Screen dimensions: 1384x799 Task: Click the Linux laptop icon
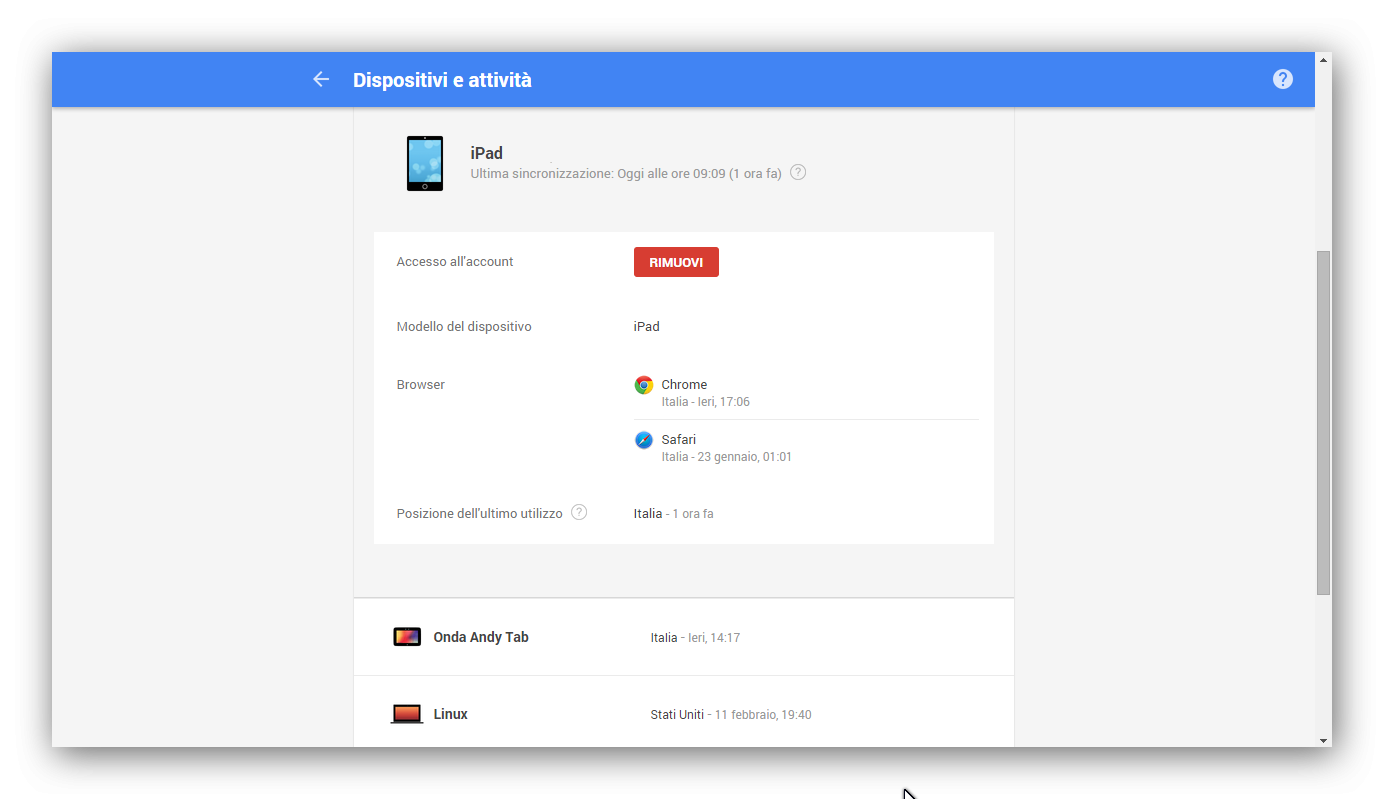407,714
